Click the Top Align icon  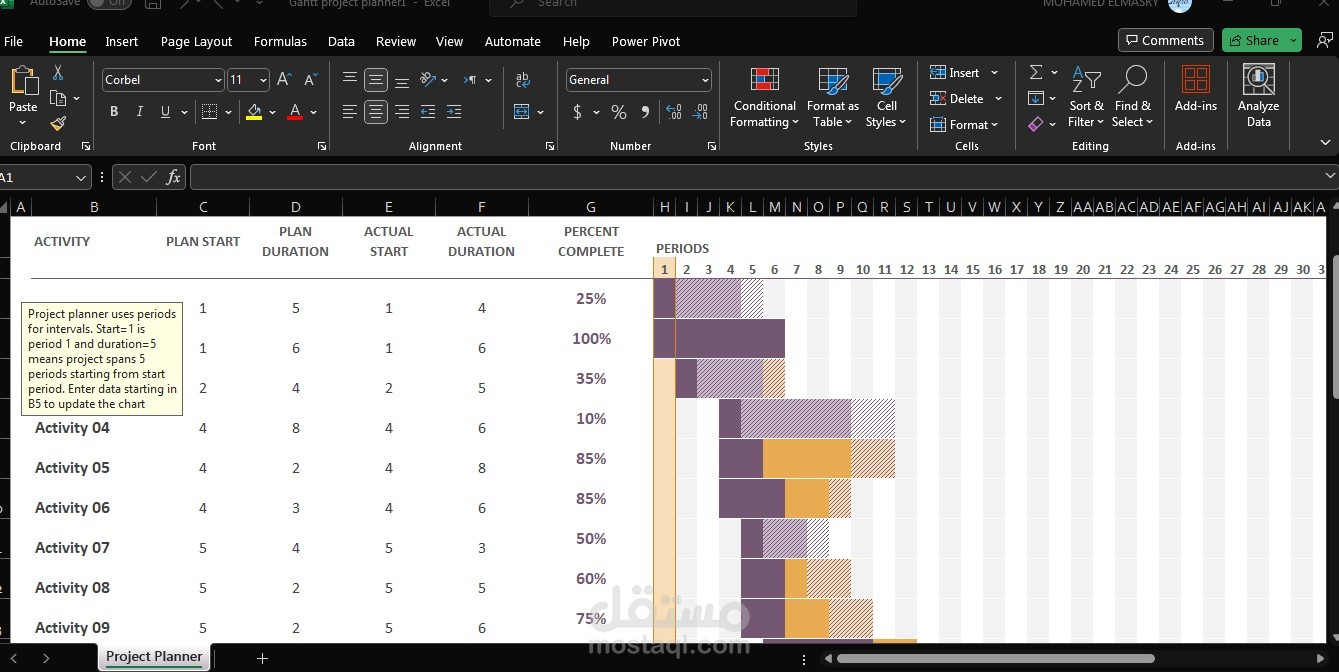pos(350,79)
